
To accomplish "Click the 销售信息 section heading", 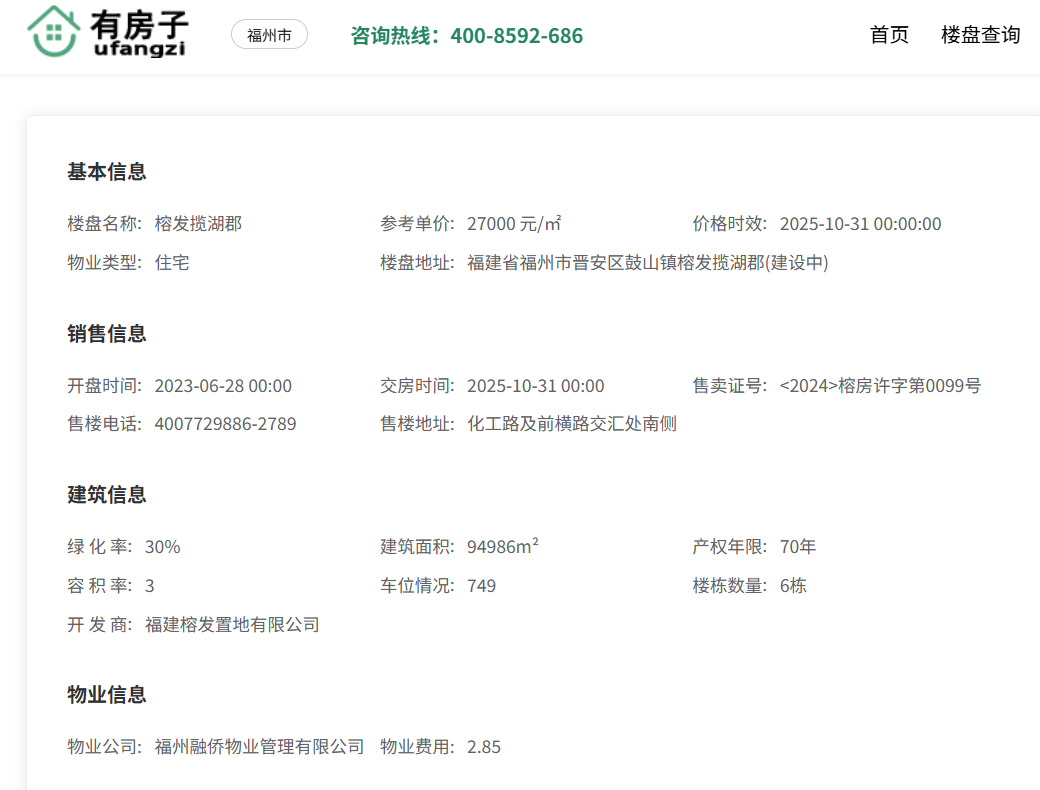I will coord(107,334).
